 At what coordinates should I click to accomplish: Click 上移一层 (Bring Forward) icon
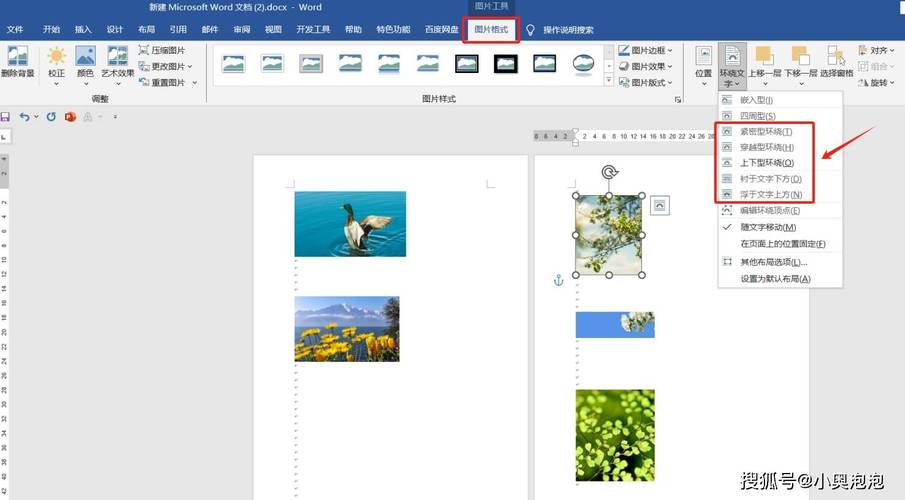coord(764,57)
